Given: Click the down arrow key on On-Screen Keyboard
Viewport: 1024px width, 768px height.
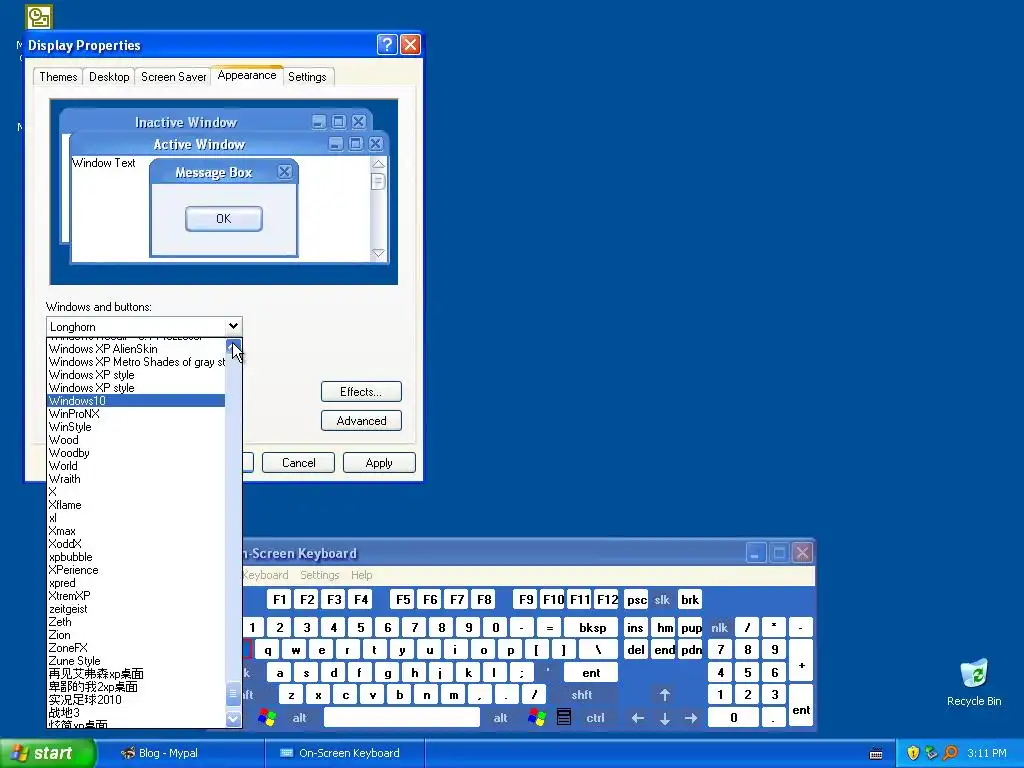Looking at the screenshot, I should (x=665, y=718).
